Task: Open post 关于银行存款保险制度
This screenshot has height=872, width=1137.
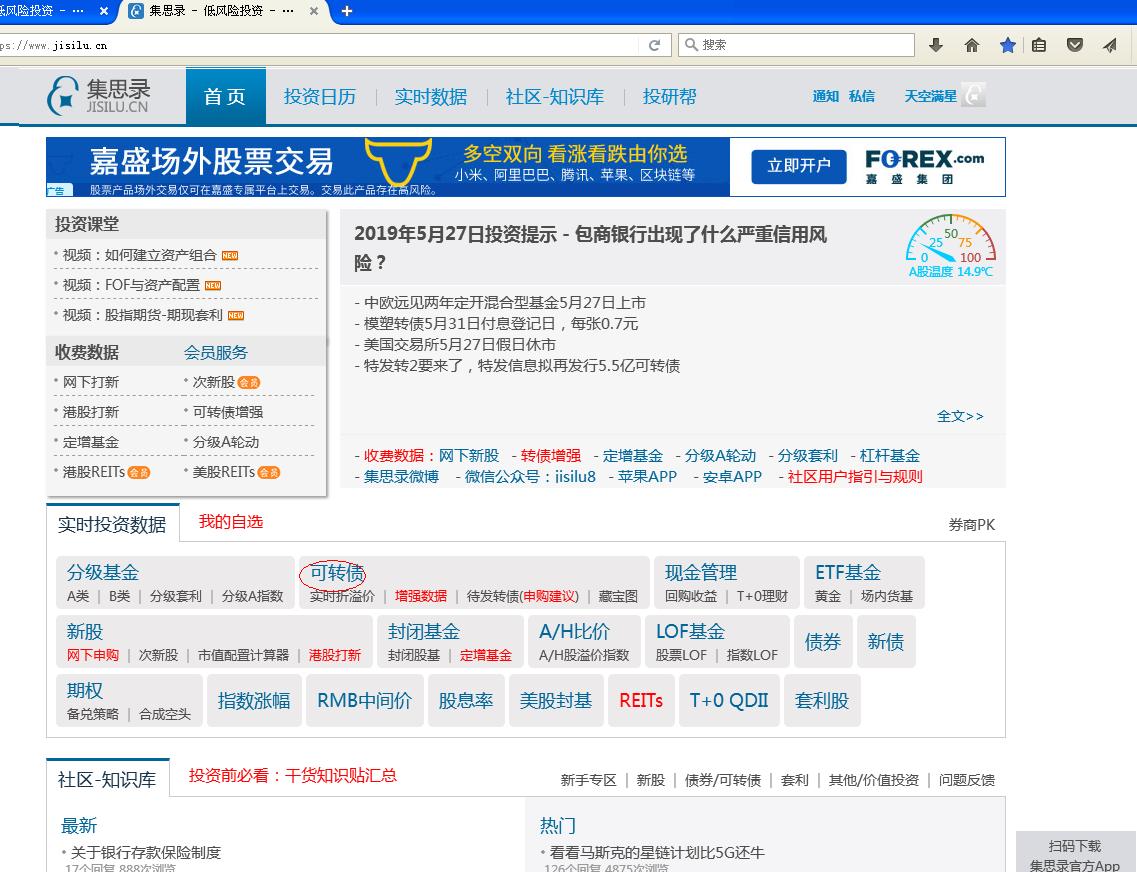Action: click(x=146, y=852)
